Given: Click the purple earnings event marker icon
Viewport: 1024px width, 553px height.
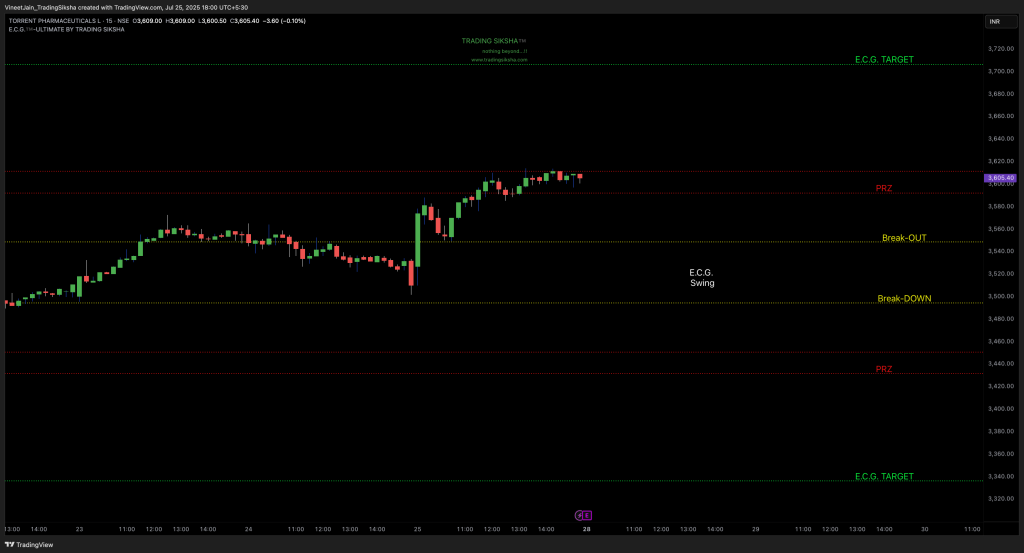Looking at the screenshot, I should (x=586, y=515).
